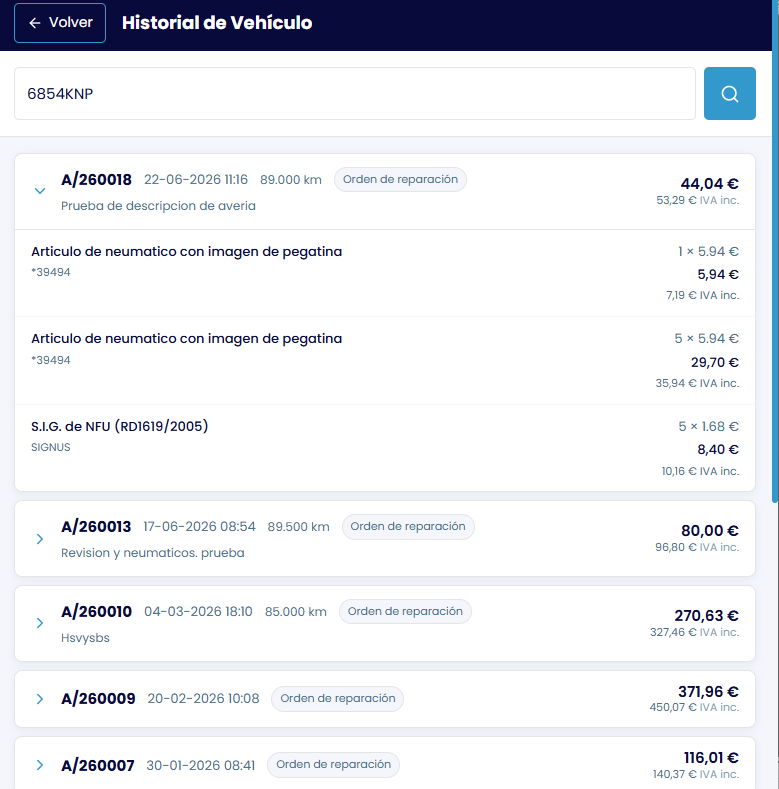Click total amount 80,00 €
The image size is (779, 789).
(710, 531)
